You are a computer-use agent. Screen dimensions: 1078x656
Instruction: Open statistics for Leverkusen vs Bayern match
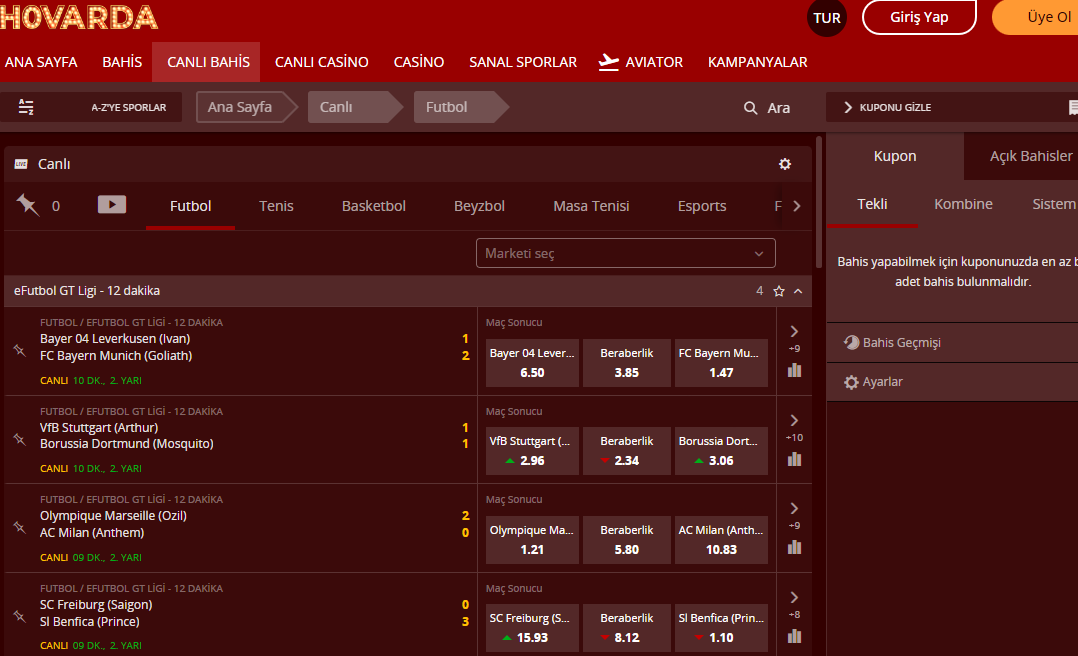(x=794, y=370)
